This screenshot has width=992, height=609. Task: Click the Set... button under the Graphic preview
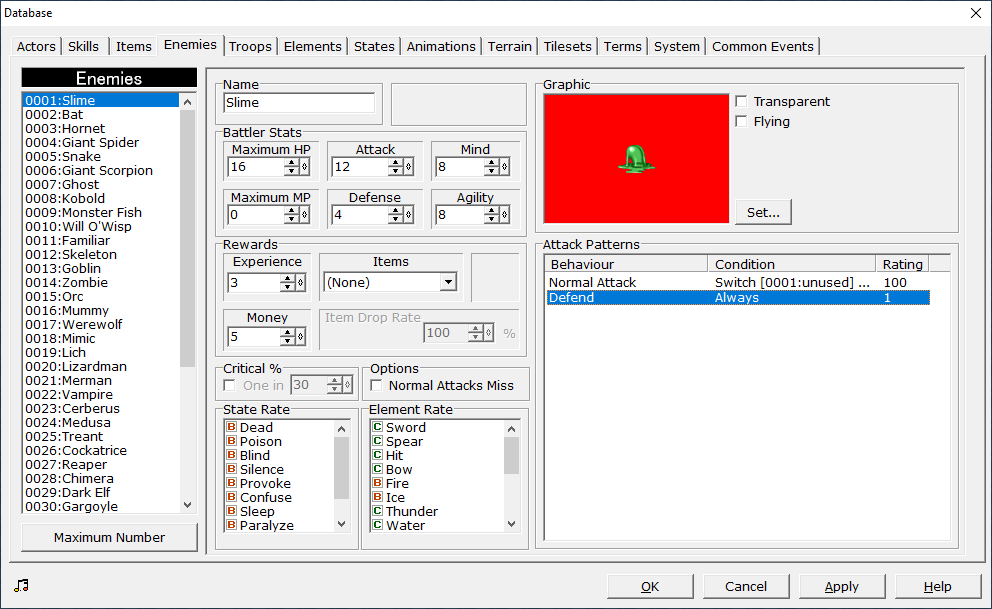(x=763, y=212)
